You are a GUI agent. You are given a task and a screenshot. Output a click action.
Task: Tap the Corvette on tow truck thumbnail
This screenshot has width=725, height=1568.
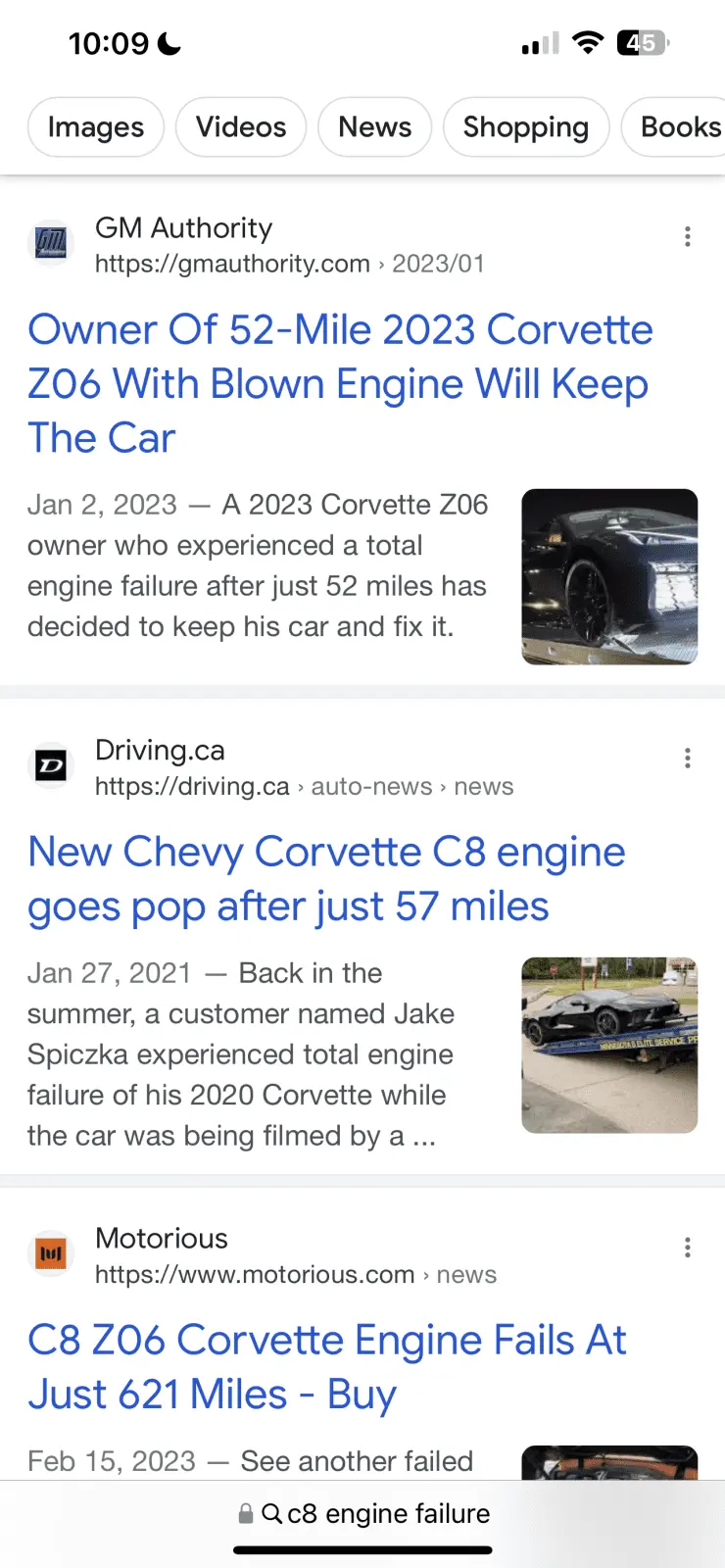click(x=609, y=1045)
